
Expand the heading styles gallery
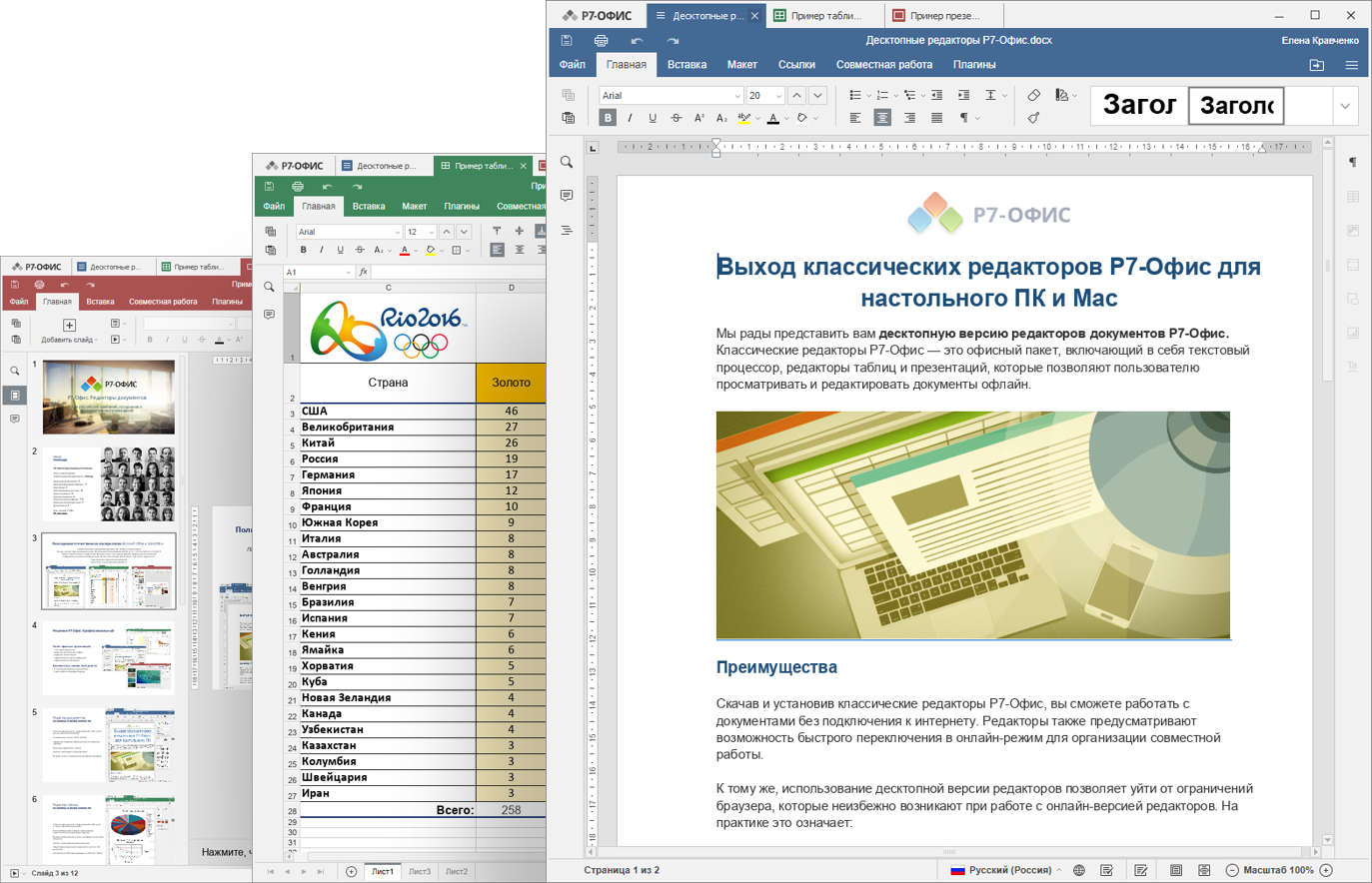point(1345,106)
